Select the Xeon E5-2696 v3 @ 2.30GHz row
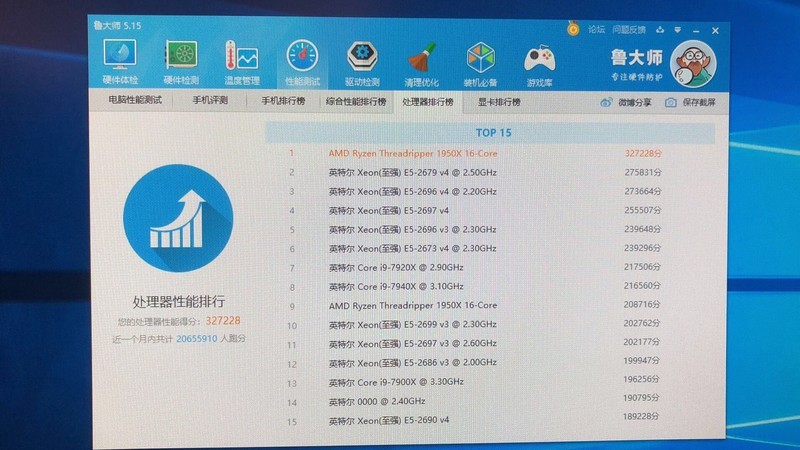 [x=476, y=230]
